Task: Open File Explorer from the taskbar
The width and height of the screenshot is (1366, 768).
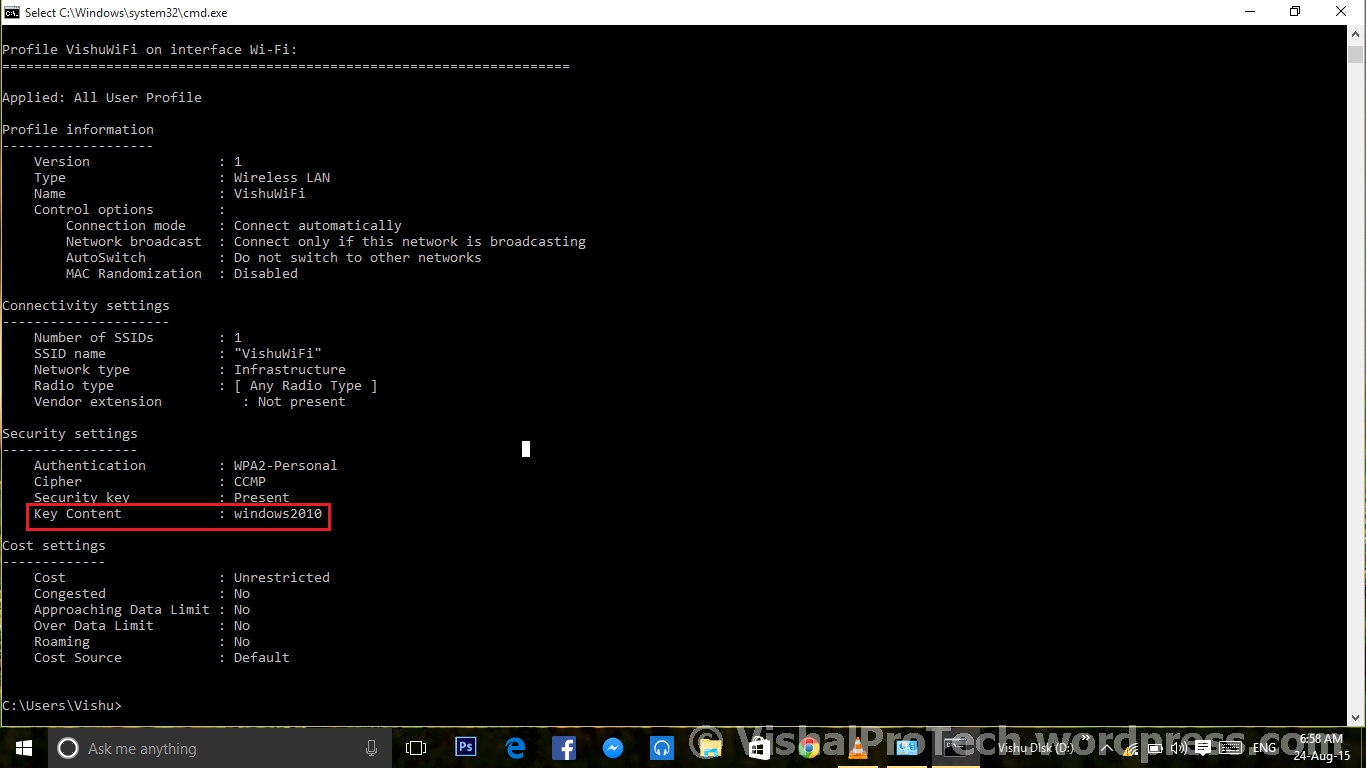Action: (x=710, y=747)
